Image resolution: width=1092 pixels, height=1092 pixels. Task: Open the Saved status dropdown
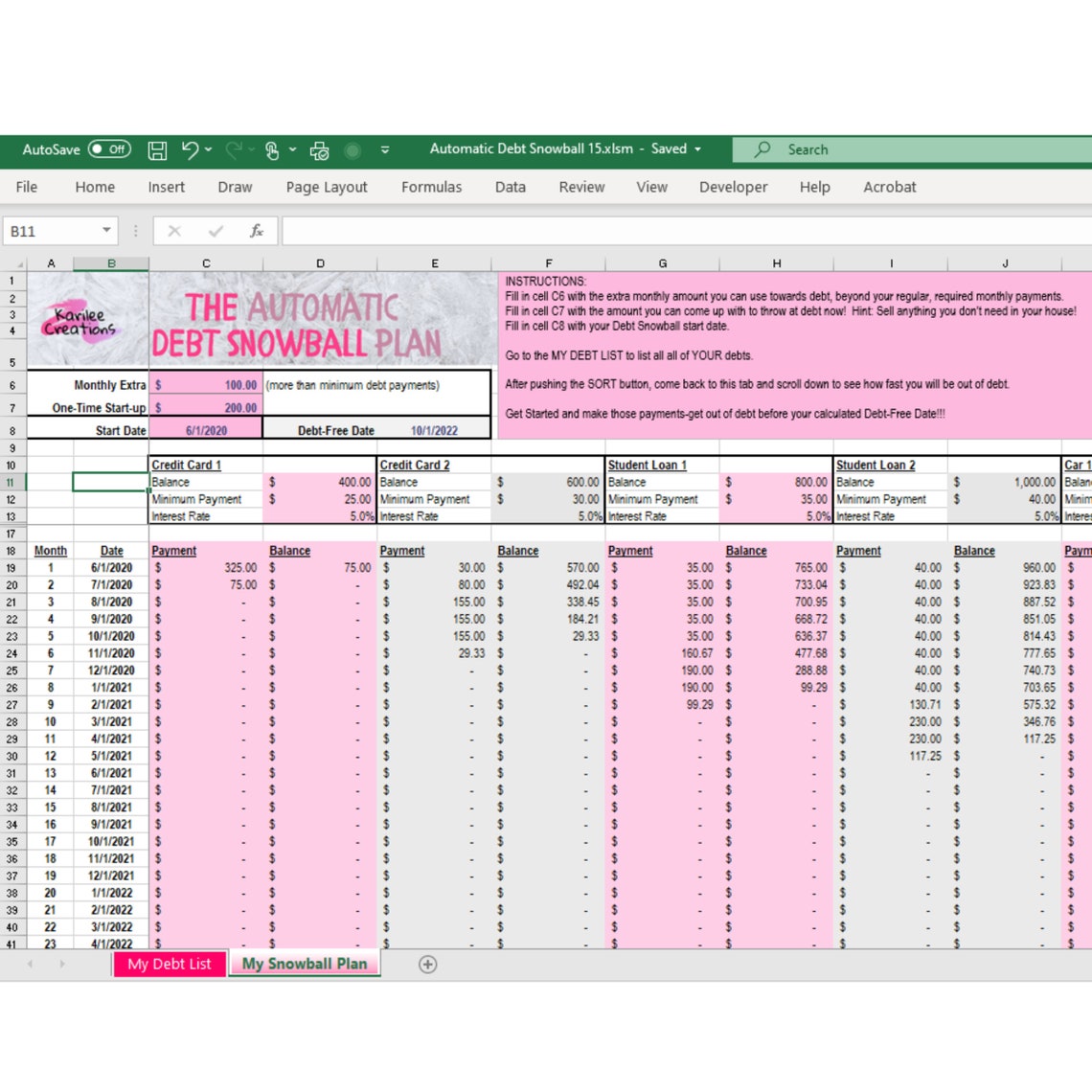pos(695,149)
